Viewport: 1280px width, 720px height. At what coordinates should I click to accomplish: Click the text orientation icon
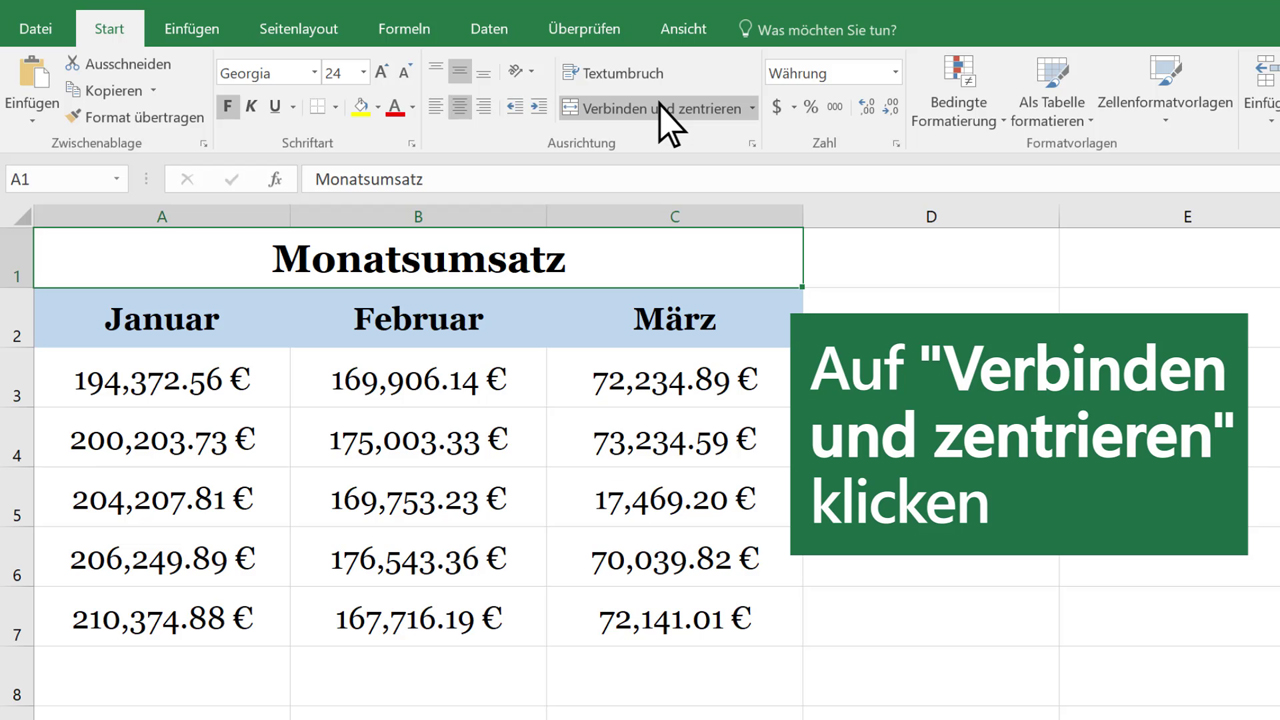[516, 72]
